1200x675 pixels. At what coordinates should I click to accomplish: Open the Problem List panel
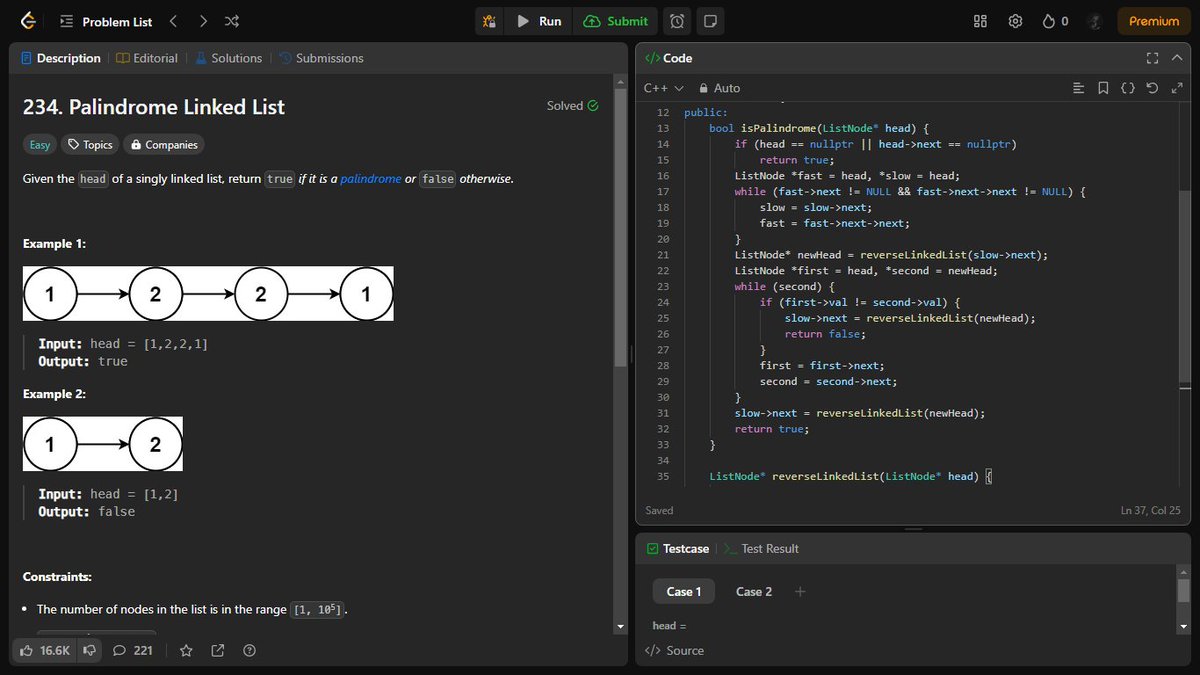pos(106,21)
